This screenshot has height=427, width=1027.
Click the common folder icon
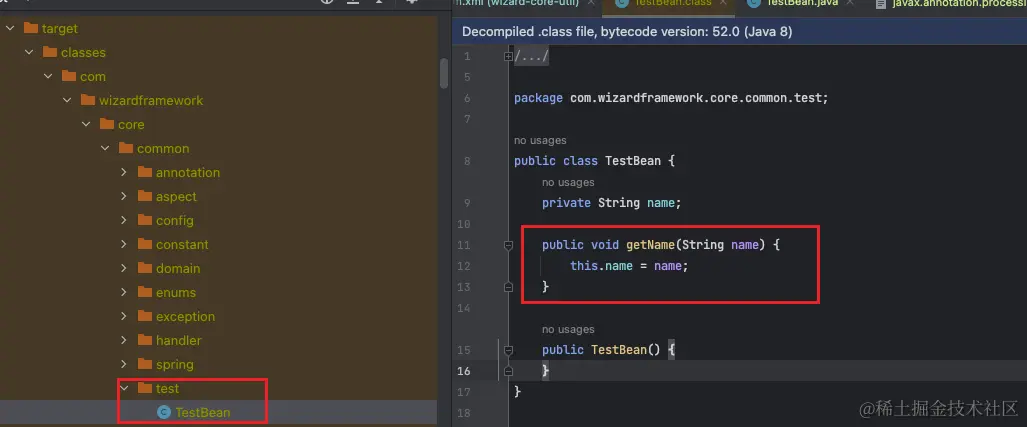click(125, 148)
